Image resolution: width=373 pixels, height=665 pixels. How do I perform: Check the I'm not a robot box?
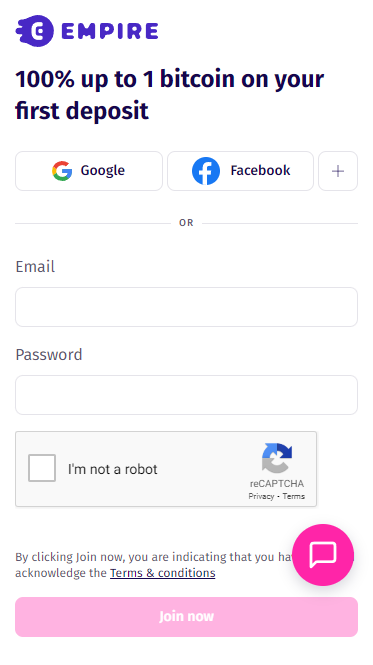click(42, 468)
